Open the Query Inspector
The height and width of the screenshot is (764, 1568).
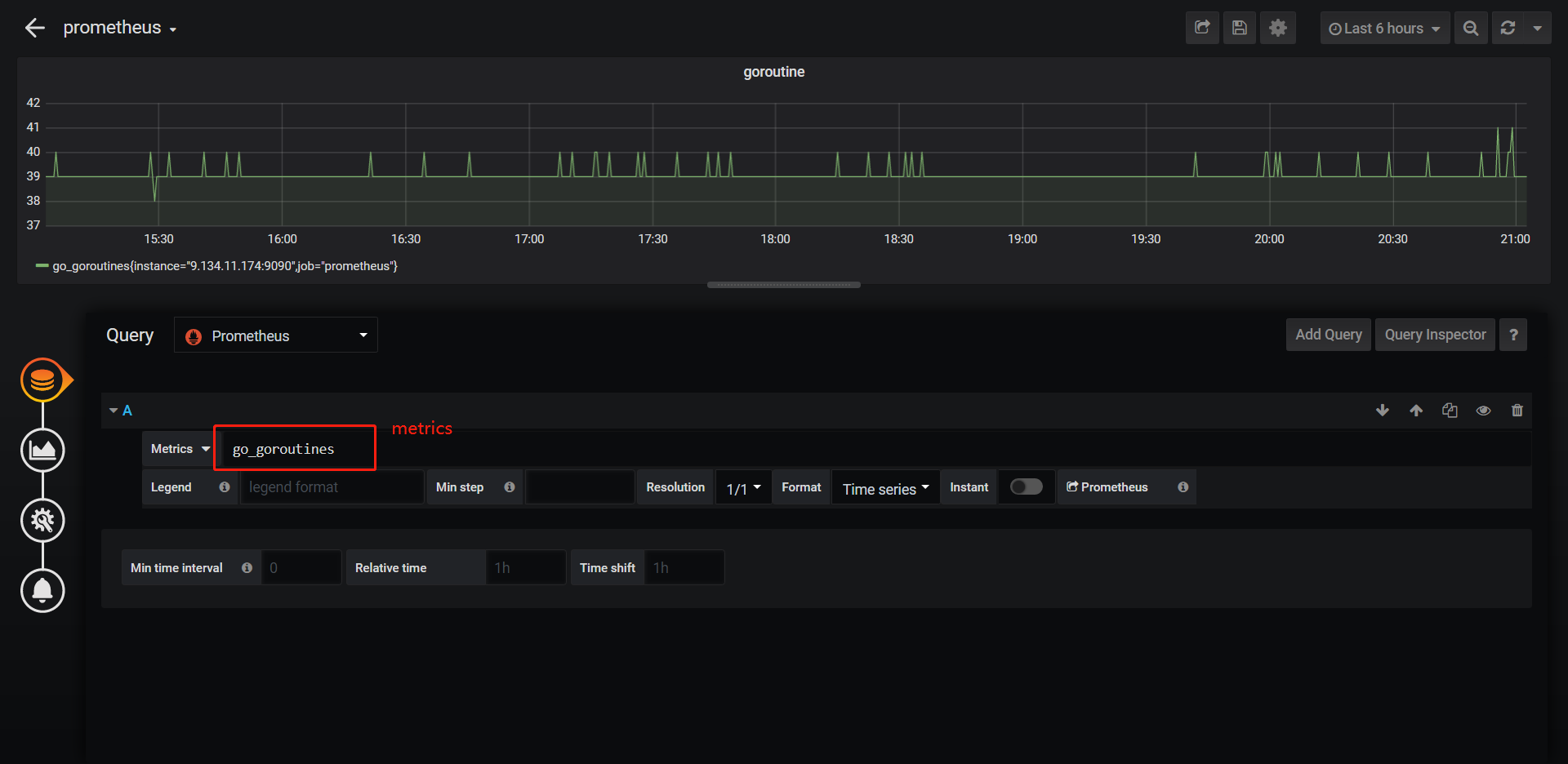pos(1435,335)
